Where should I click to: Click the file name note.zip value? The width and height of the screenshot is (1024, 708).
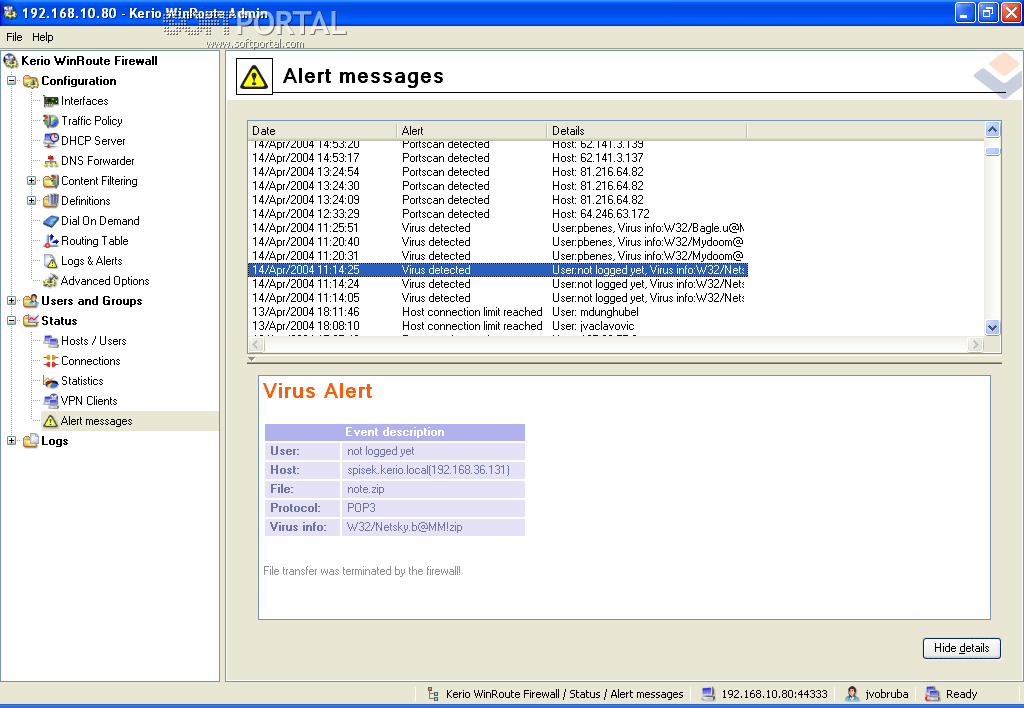coord(365,489)
